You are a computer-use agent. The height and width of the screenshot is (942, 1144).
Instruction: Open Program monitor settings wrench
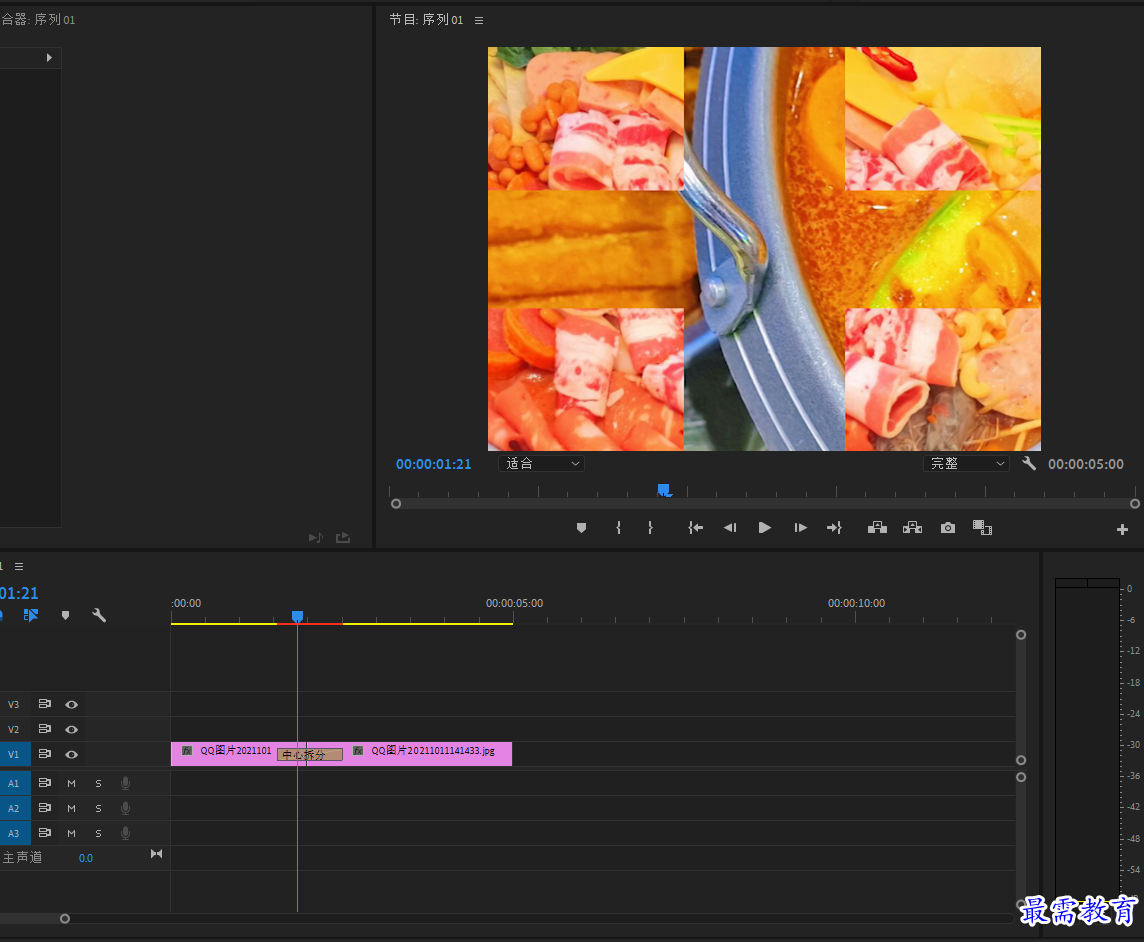click(1029, 463)
